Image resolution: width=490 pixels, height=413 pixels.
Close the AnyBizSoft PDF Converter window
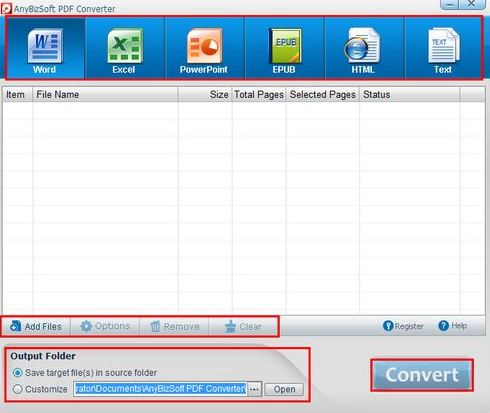coord(471,4)
